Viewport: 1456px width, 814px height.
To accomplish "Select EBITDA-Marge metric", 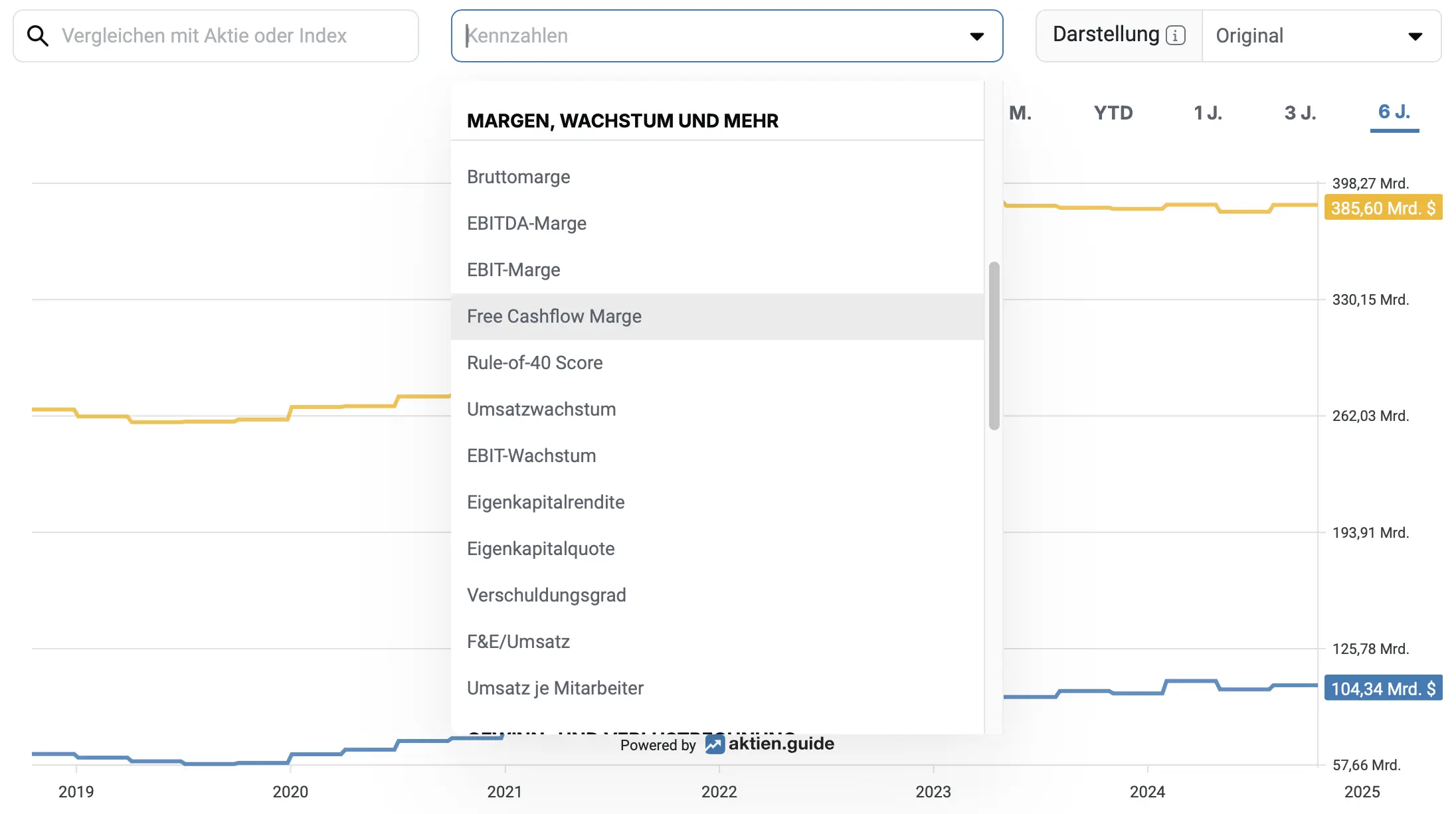I will tap(717, 224).
